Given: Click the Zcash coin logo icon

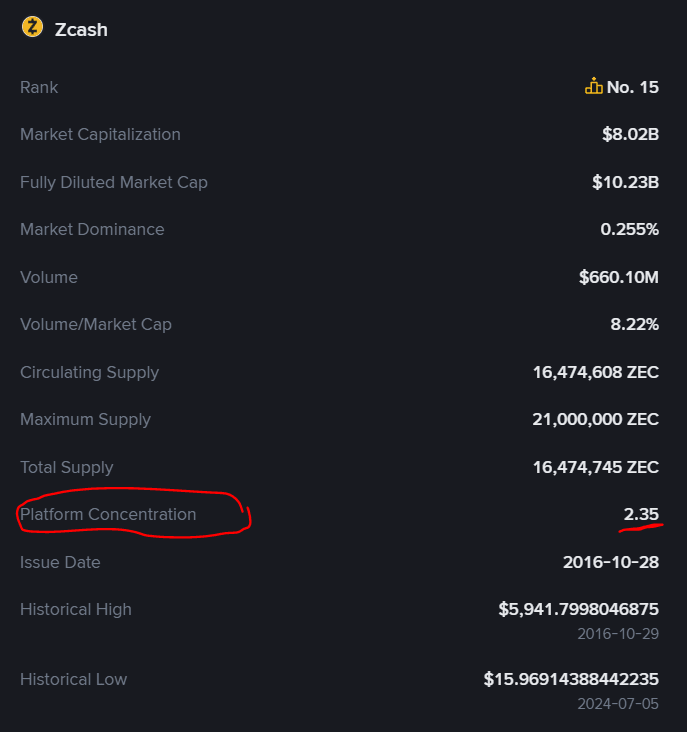Looking at the screenshot, I should [32, 28].
